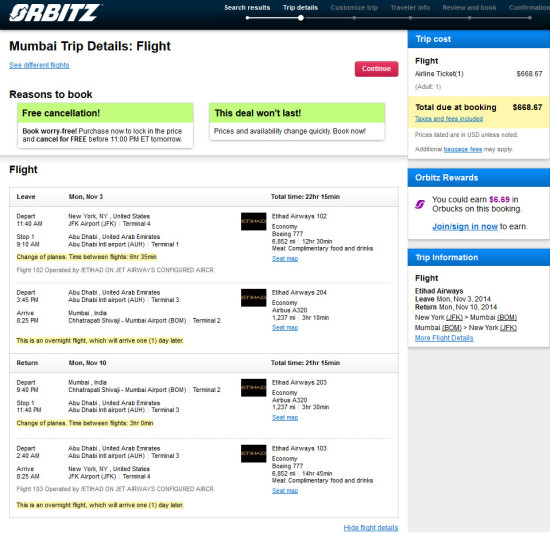Click the Trip Information panel header
The height and width of the screenshot is (533, 550).
(479, 257)
